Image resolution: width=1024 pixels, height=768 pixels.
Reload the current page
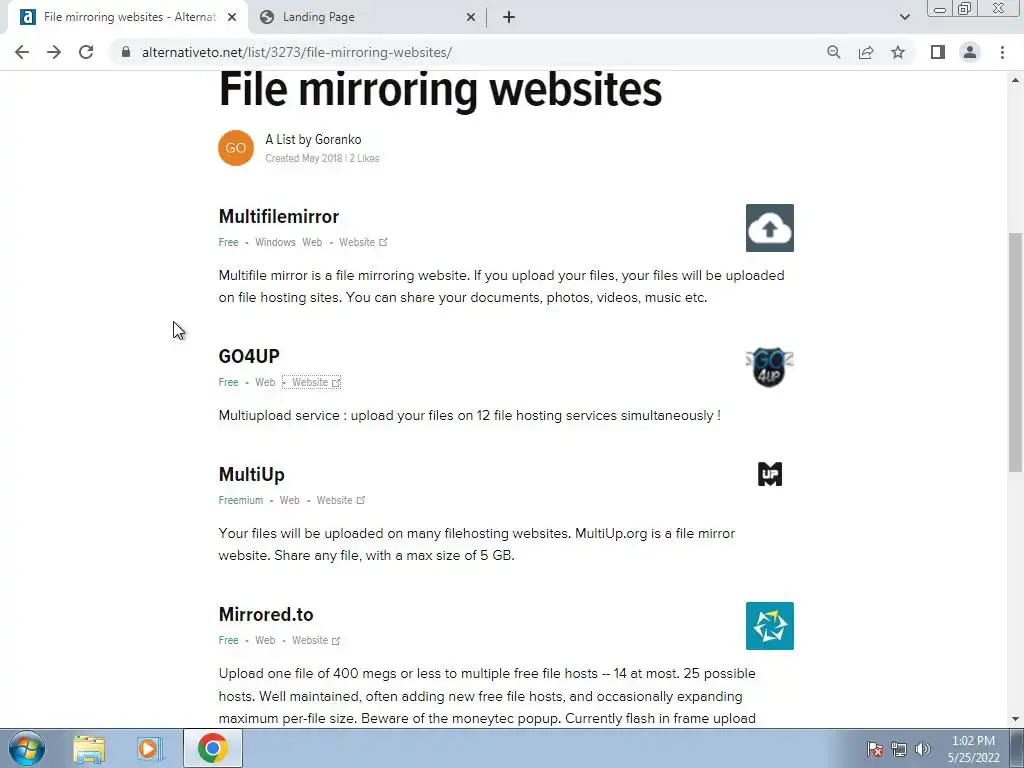(86, 52)
